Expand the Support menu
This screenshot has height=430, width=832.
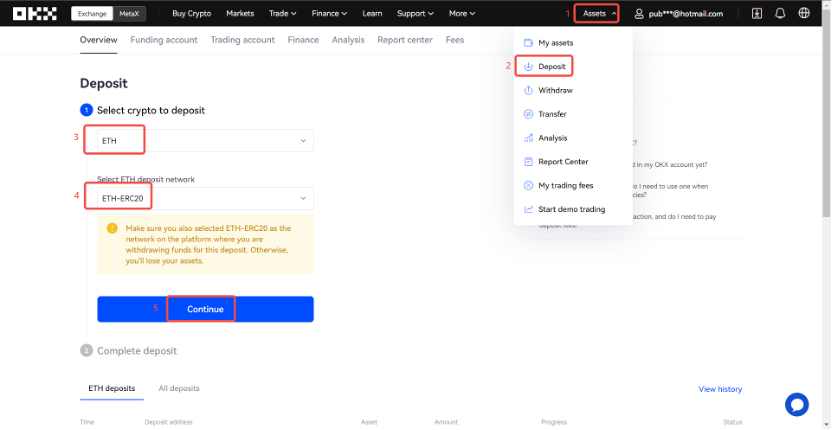415,13
